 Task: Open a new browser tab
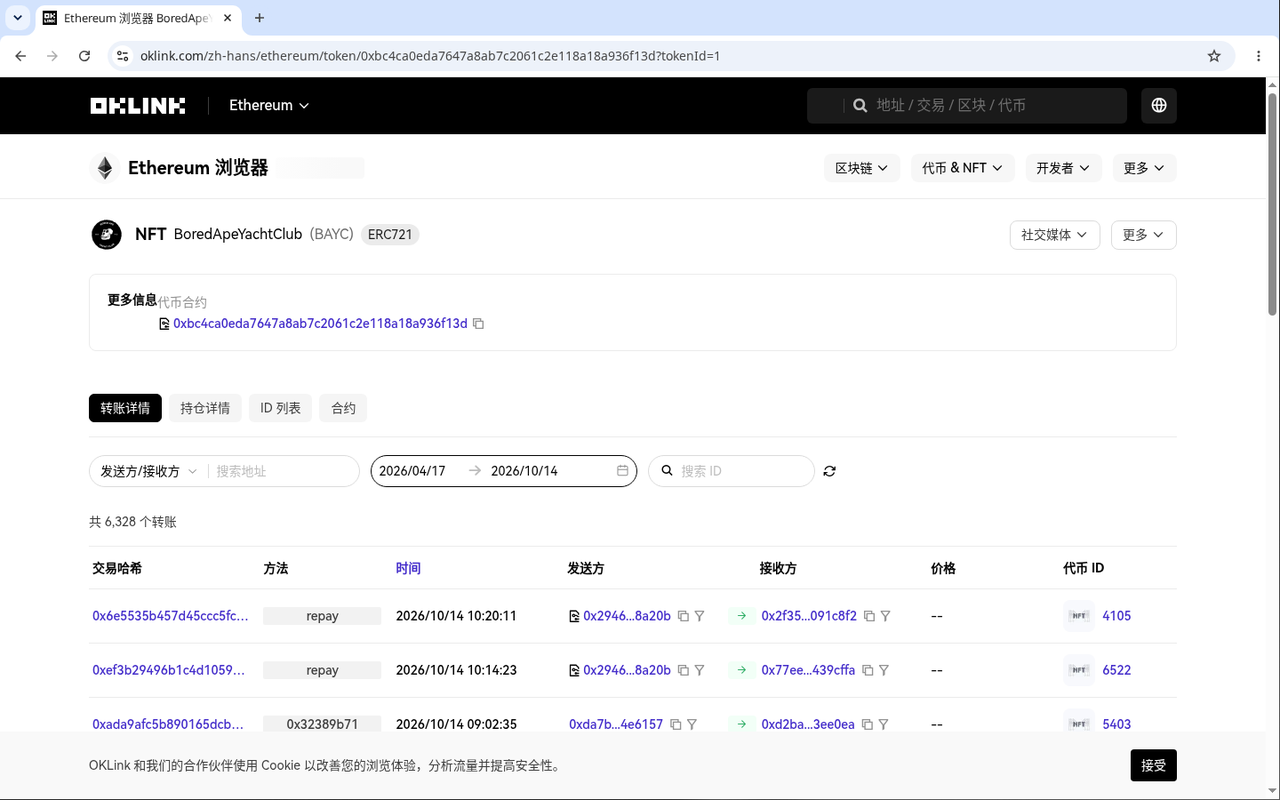260,18
